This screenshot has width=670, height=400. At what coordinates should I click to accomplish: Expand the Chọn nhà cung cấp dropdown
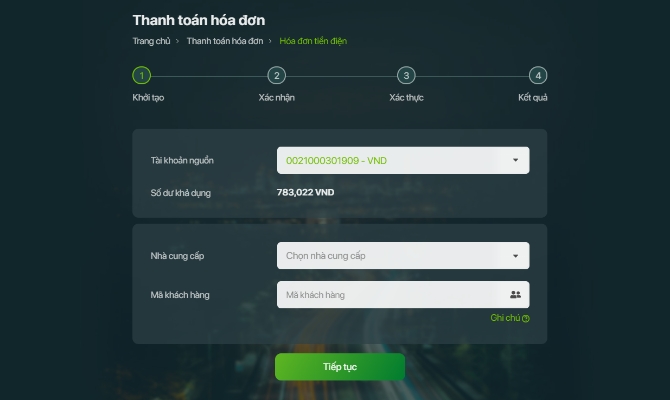[x=403, y=256]
